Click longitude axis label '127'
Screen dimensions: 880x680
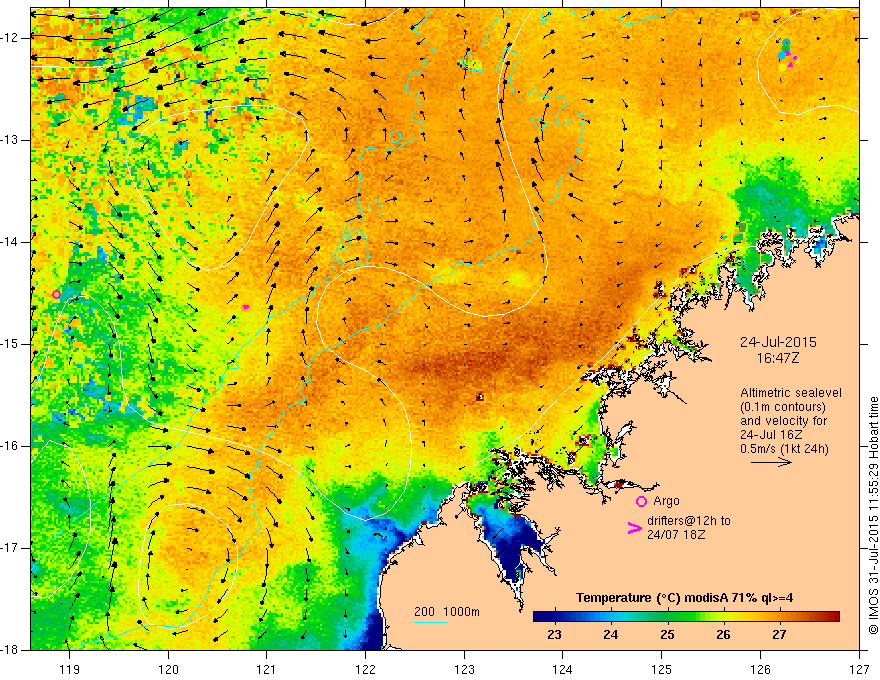pyautogui.click(x=859, y=669)
